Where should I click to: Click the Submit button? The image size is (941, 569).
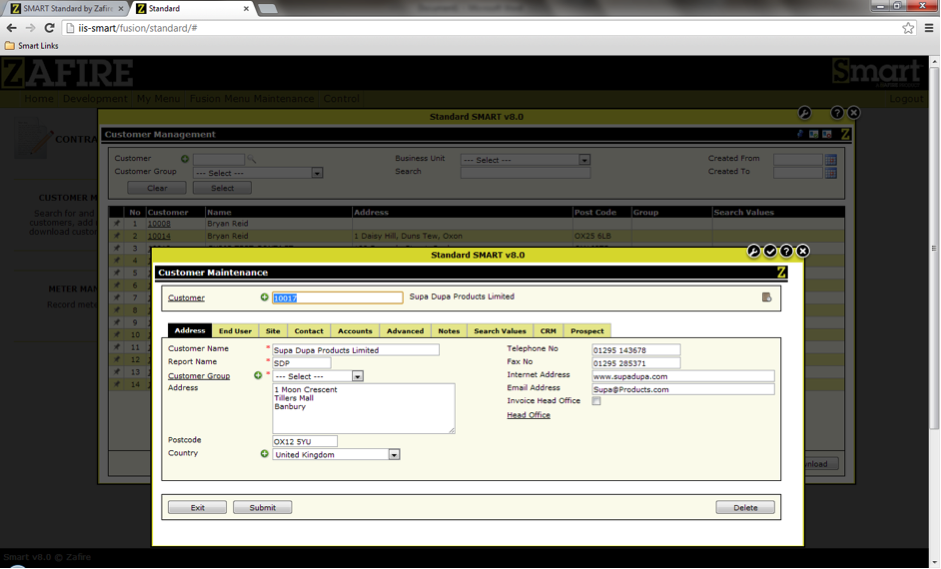click(262, 507)
